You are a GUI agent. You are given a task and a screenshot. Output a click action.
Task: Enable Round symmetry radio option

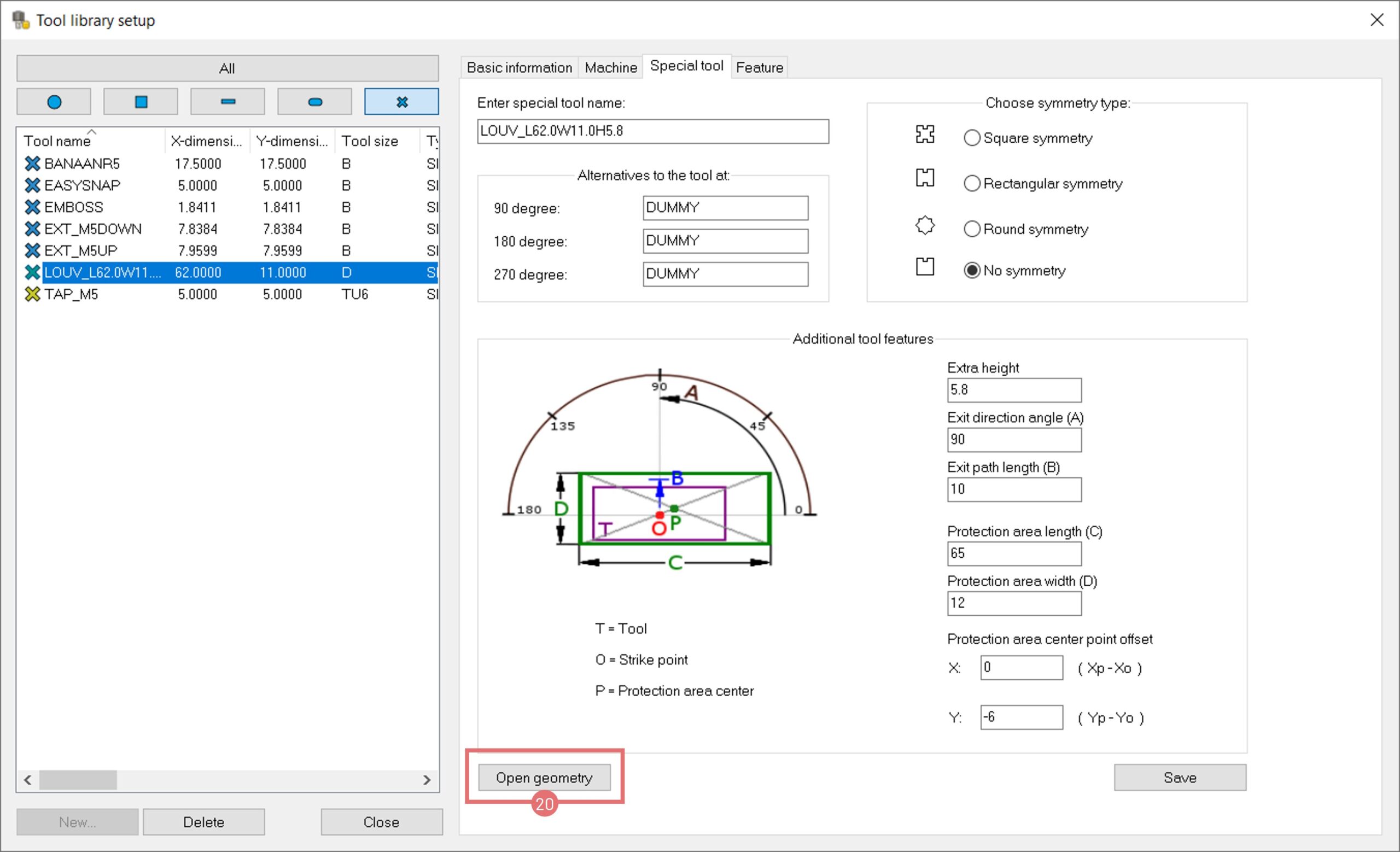(972, 229)
